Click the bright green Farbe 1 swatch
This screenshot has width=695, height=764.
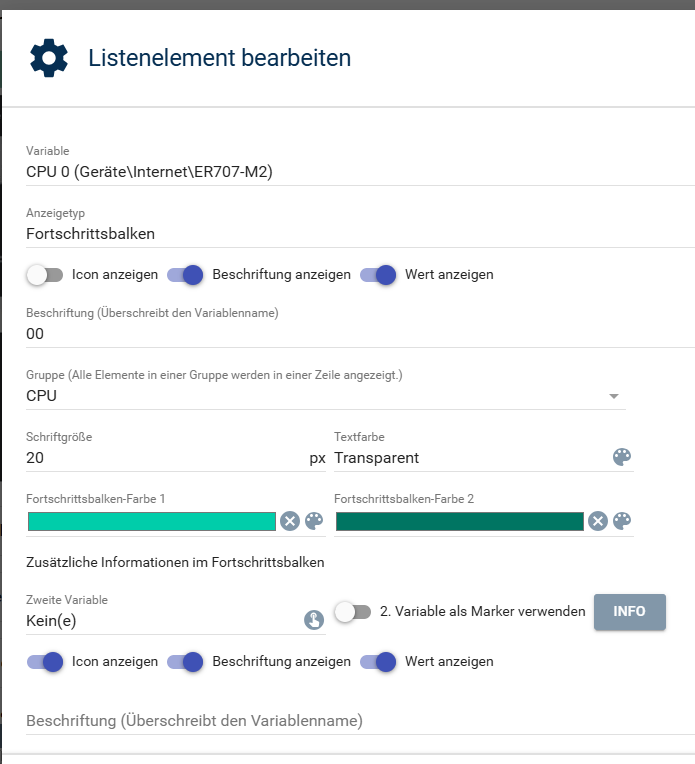coord(152,521)
